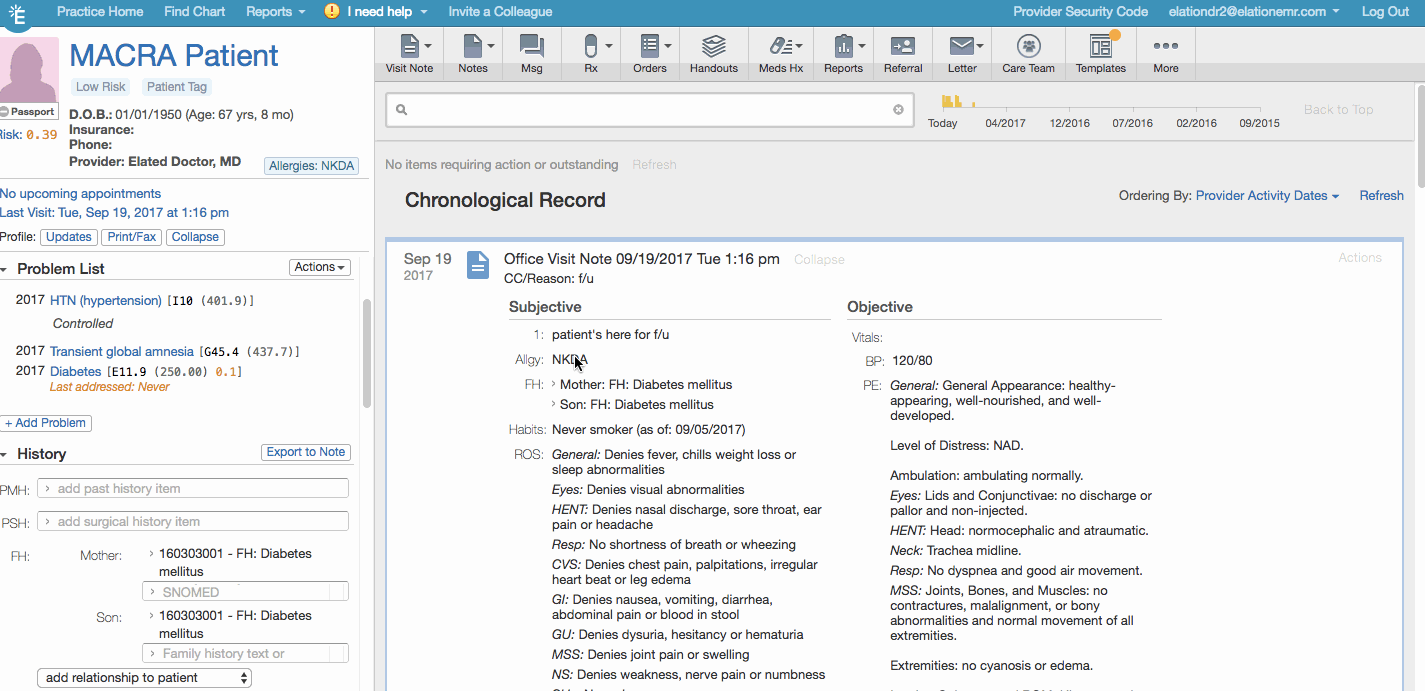The height and width of the screenshot is (691, 1425).
Task: Collapse the History section
Action: tap(4, 454)
